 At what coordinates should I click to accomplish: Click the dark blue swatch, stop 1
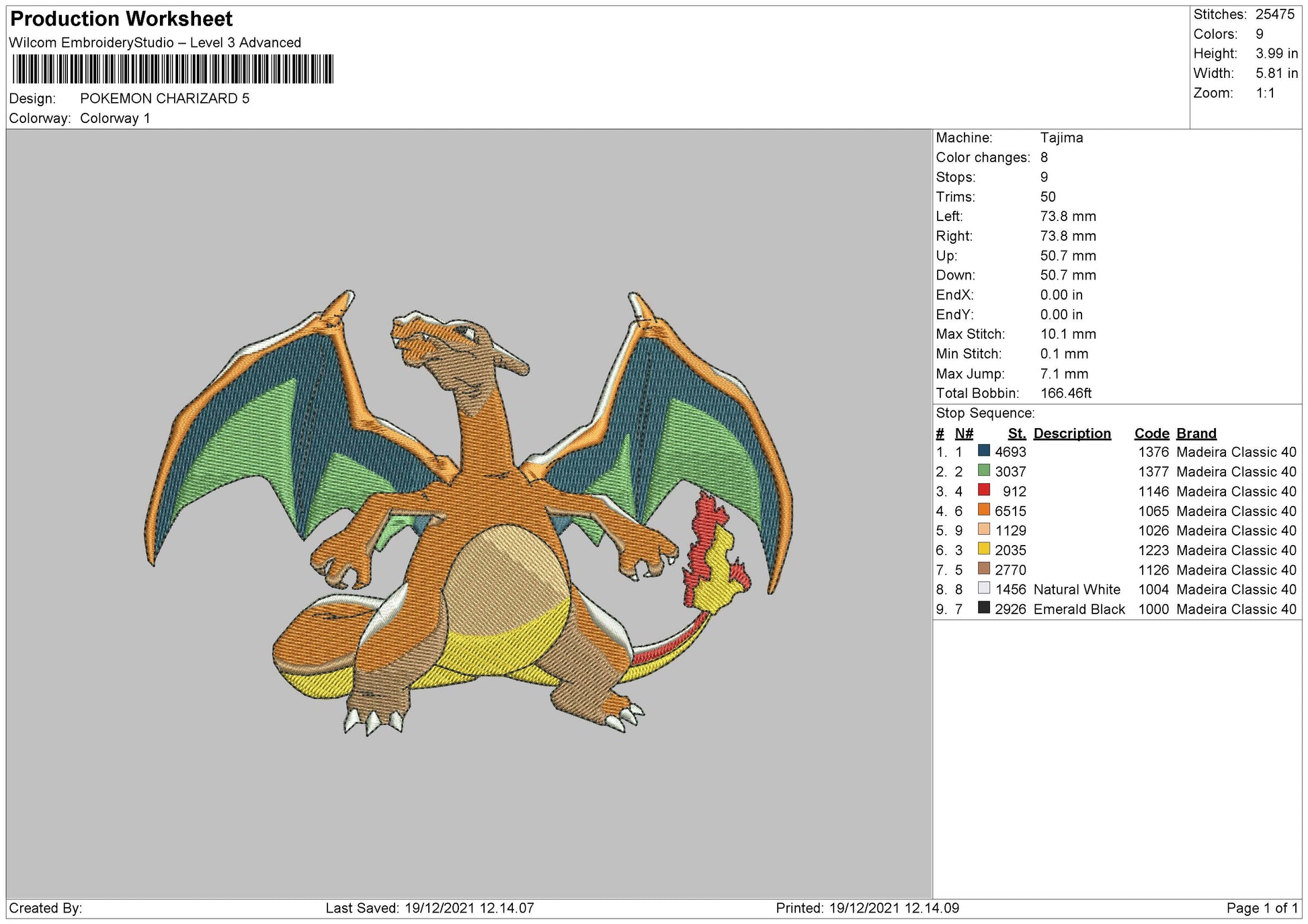(x=984, y=451)
